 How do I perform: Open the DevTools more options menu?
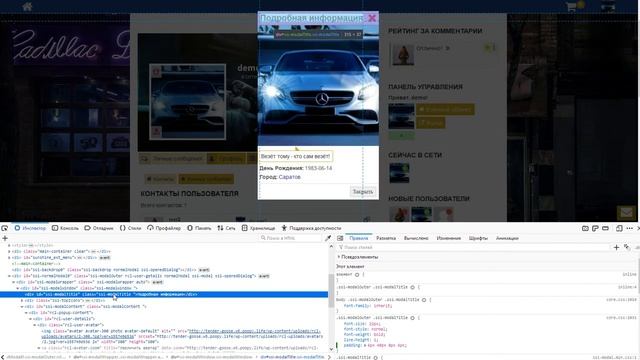[629, 228]
